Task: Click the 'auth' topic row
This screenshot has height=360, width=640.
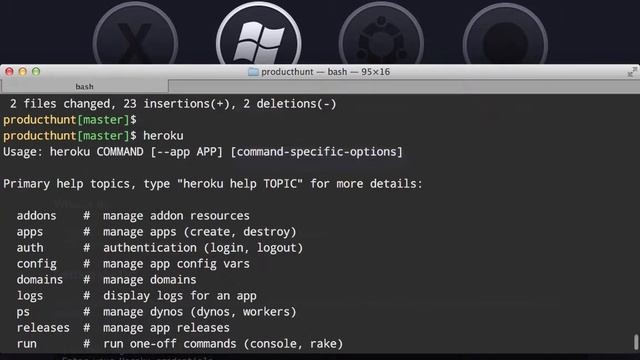Action: [x=160, y=248]
